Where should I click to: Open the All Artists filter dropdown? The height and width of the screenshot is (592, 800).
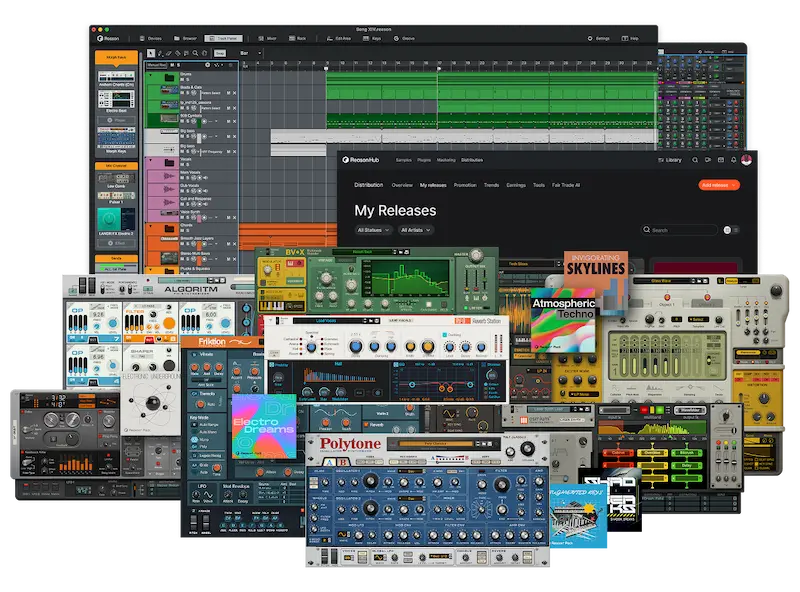pos(415,230)
